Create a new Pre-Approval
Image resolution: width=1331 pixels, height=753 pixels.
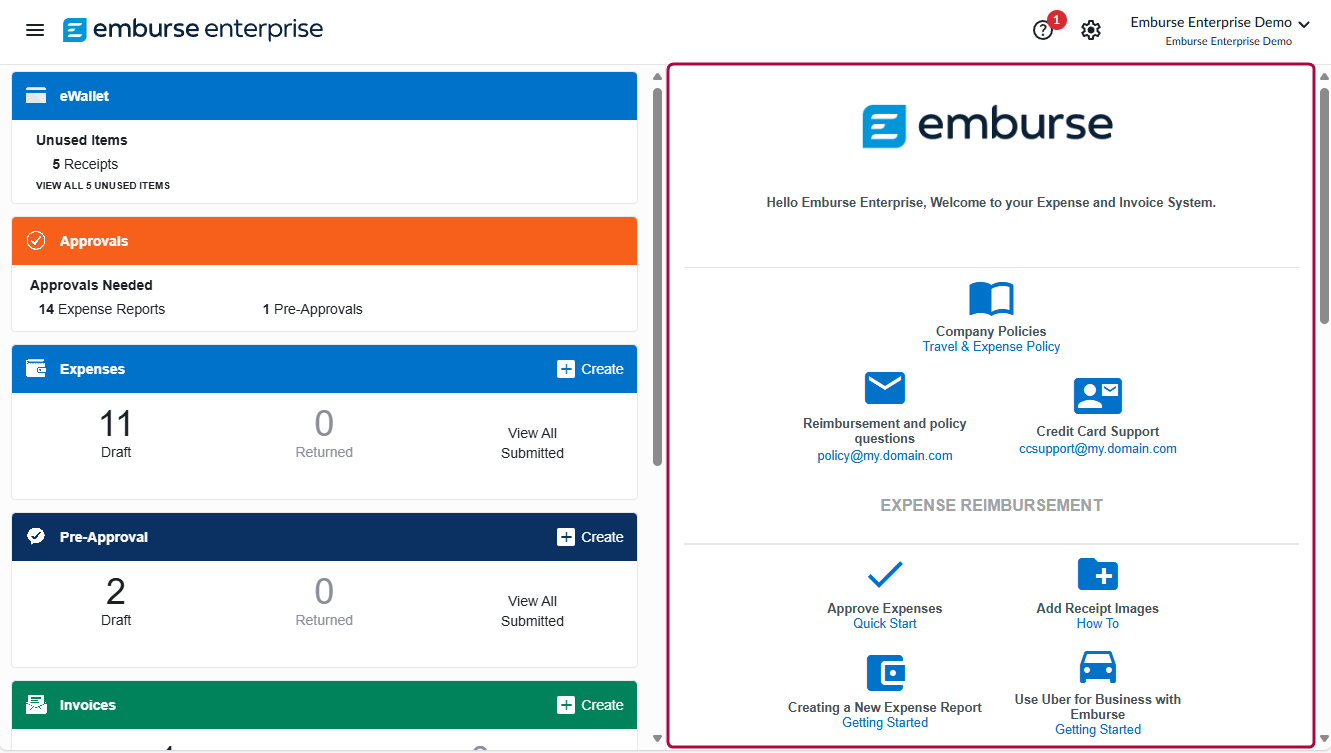pyautogui.click(x=590, y=537)
